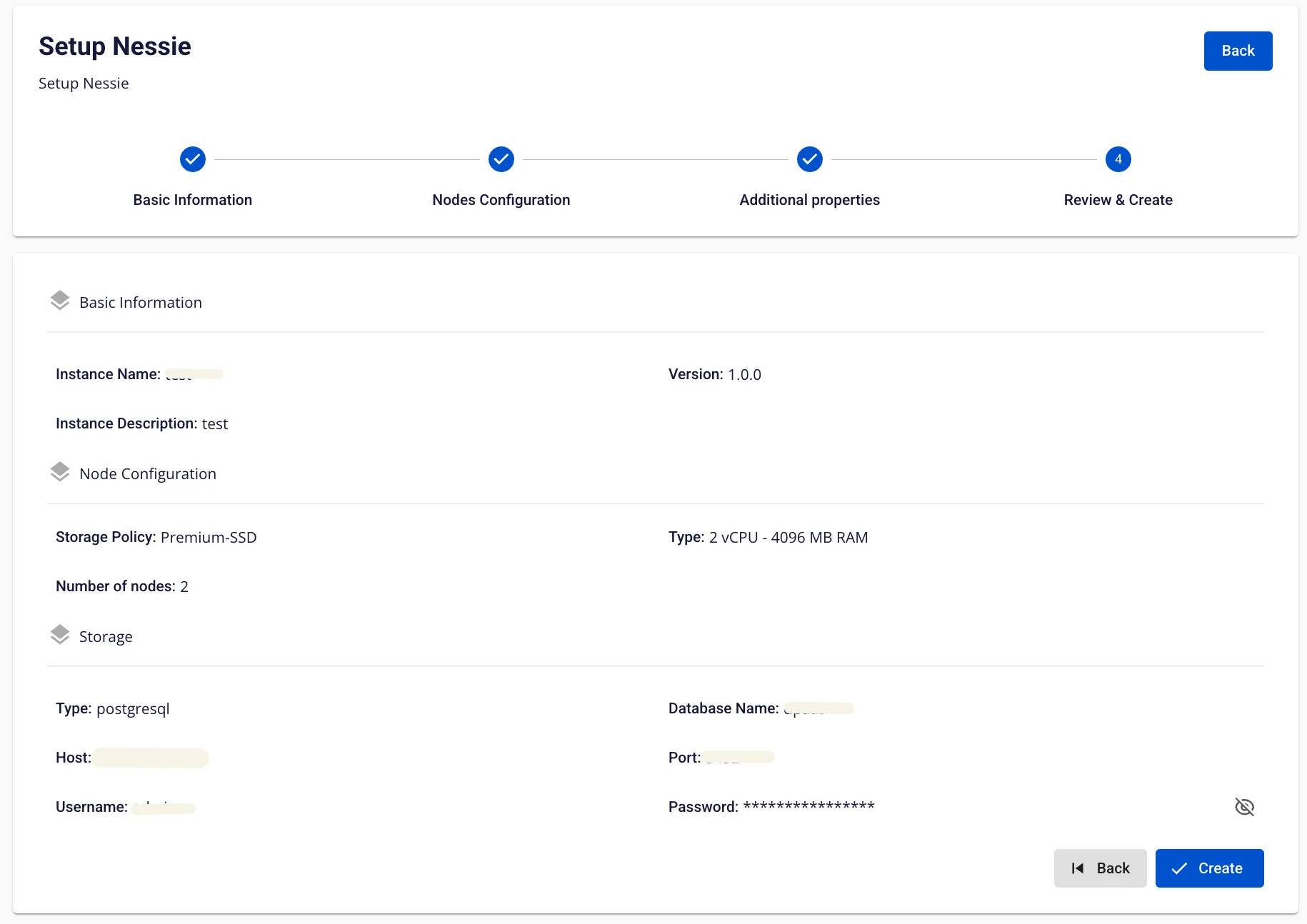Open the Basic Information step label

193,200
